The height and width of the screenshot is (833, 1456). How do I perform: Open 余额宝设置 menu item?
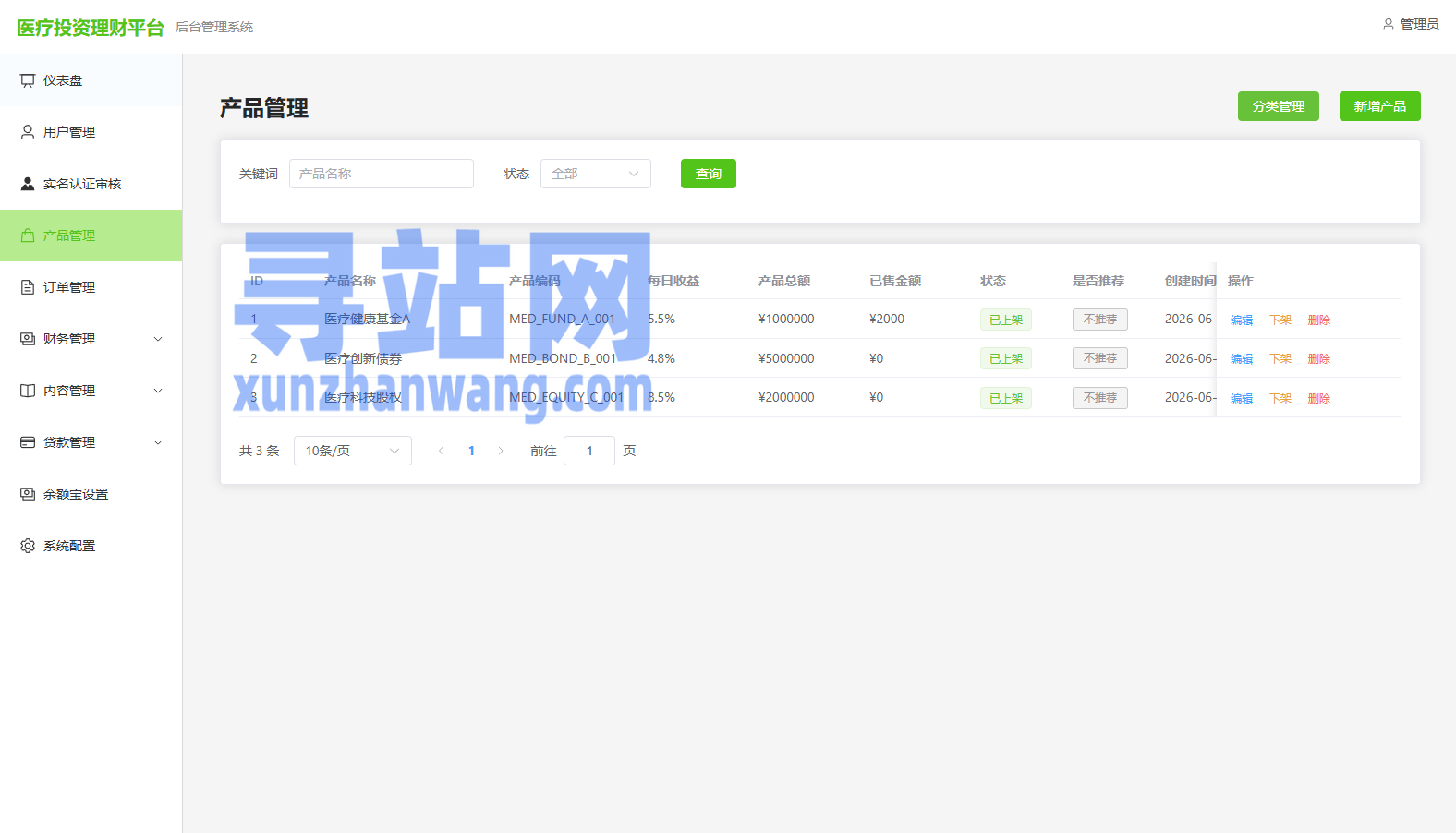91,494
